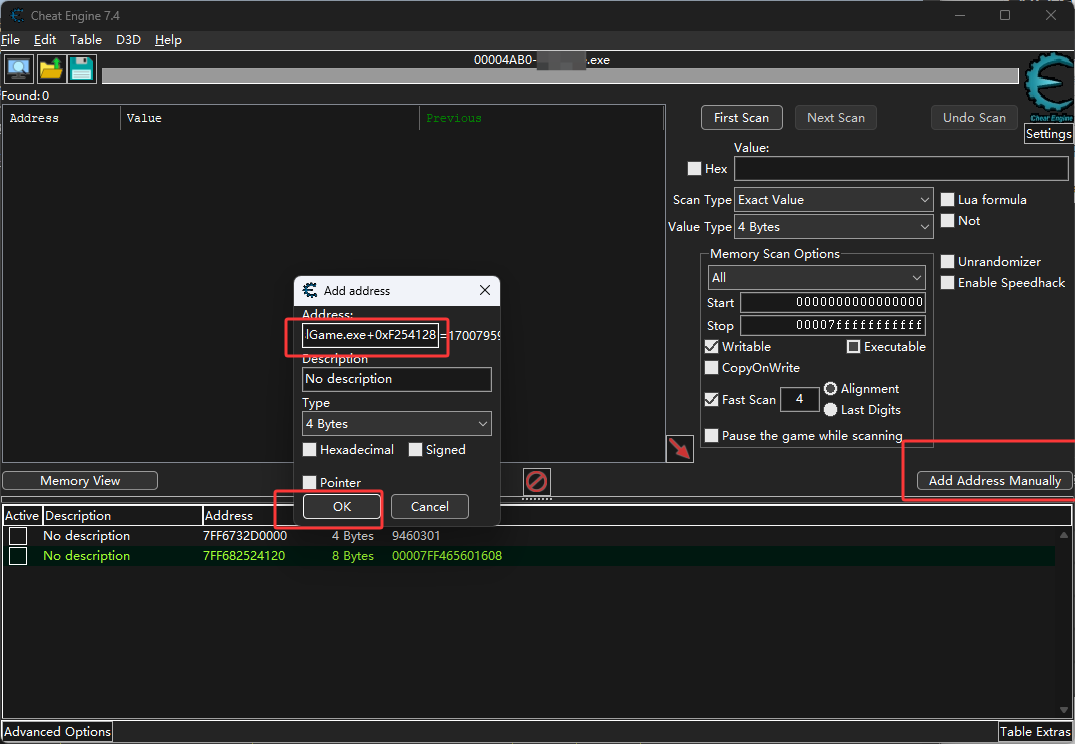The image size is (1075, 744).
Task: Select value 9460301 in address list
Action: [x=416, y=536]
